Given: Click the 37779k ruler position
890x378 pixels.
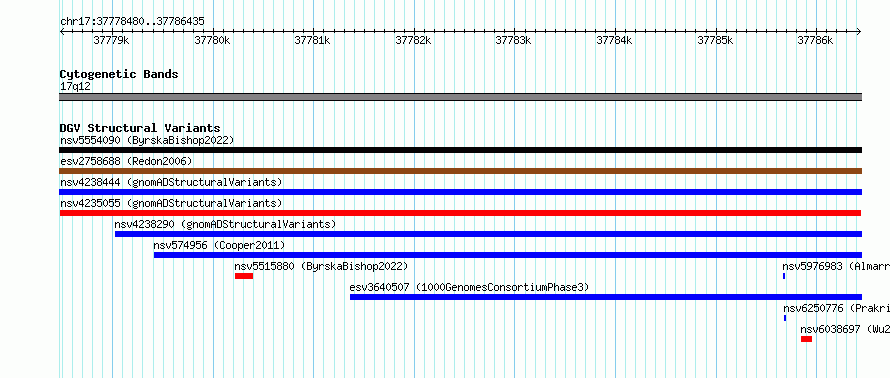Looking at the screenshot, I should coord(111,40).
